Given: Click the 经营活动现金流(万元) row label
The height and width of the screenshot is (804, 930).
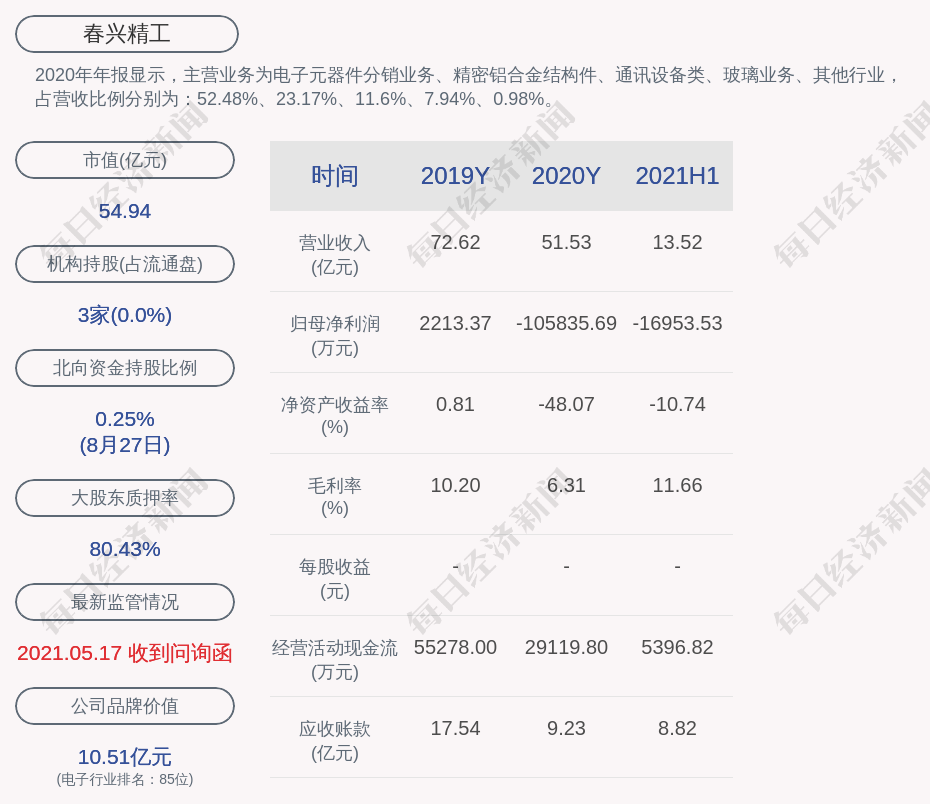Looking at the screenshot, I should coord(335,659).
